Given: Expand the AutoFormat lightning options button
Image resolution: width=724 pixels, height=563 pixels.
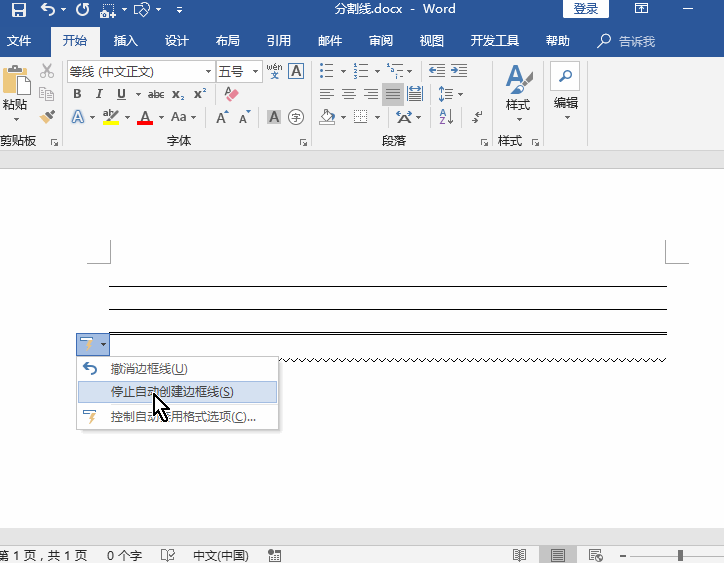Looking at the screenshot, I should click(x=93, y=344).
